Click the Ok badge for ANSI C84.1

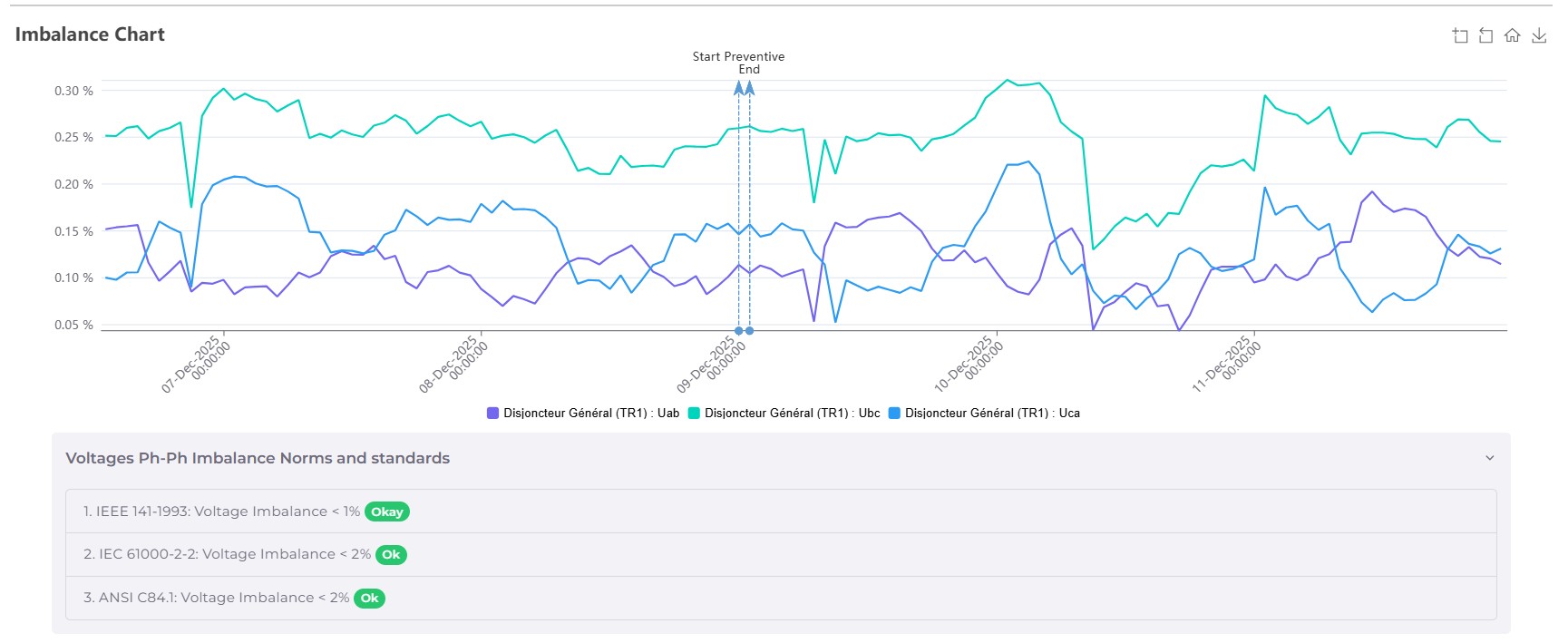click(x=369, y=599)
